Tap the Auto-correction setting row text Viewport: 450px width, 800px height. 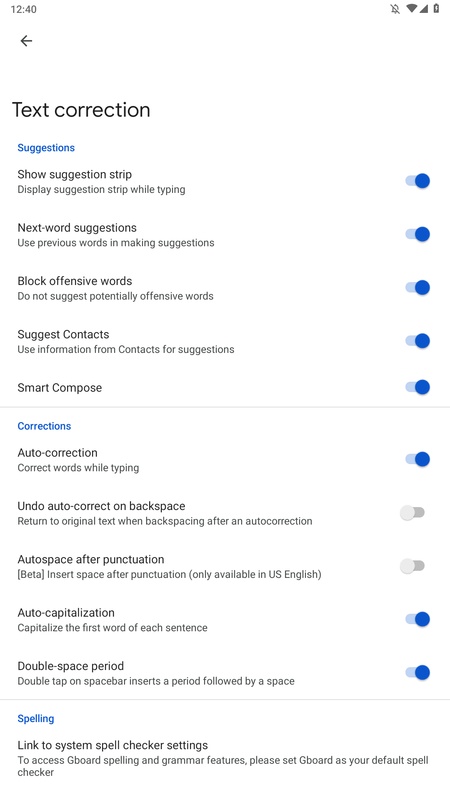(78, 460)
